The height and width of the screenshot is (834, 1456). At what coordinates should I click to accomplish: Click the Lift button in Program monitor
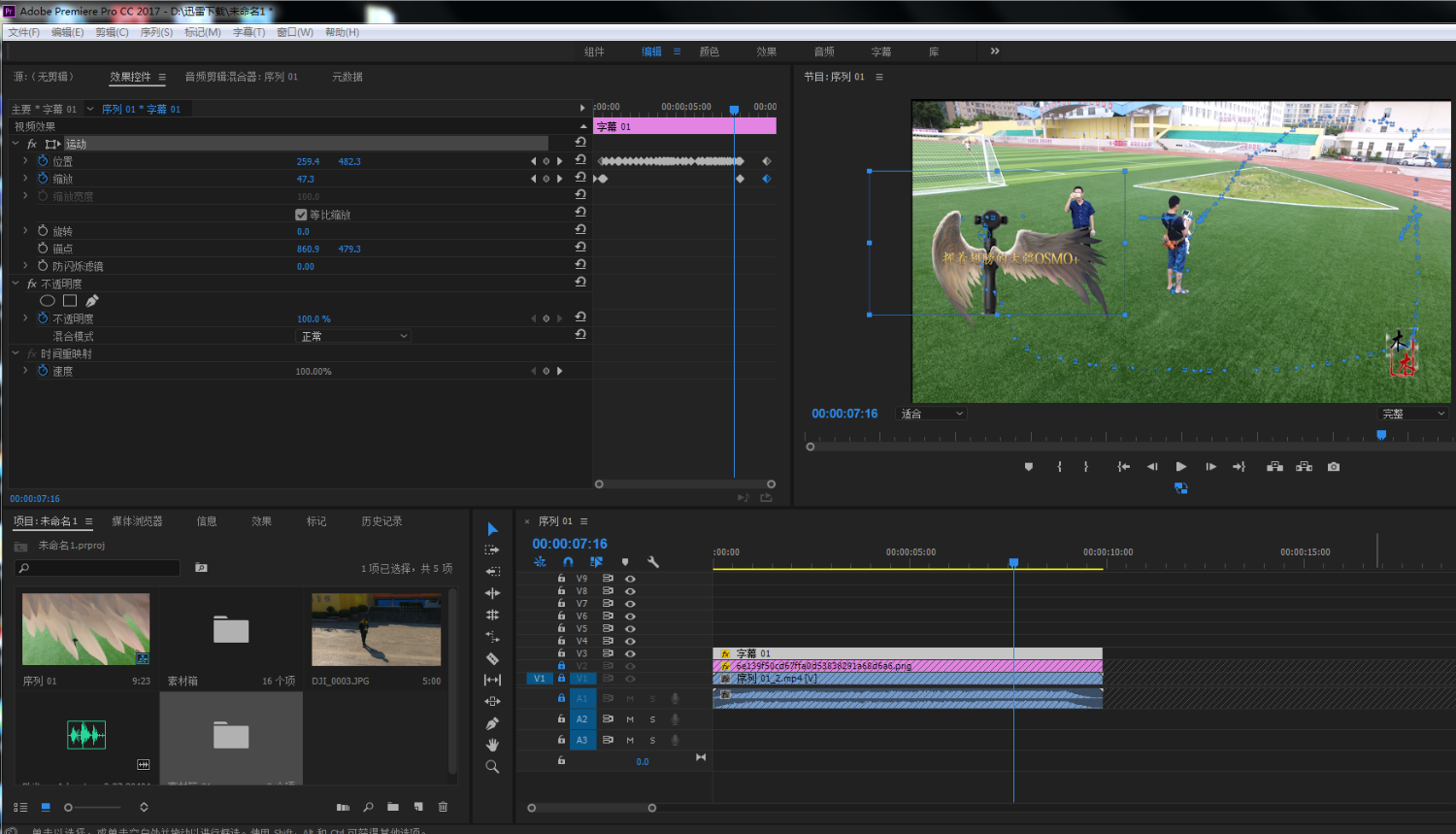click(1274, 467)
